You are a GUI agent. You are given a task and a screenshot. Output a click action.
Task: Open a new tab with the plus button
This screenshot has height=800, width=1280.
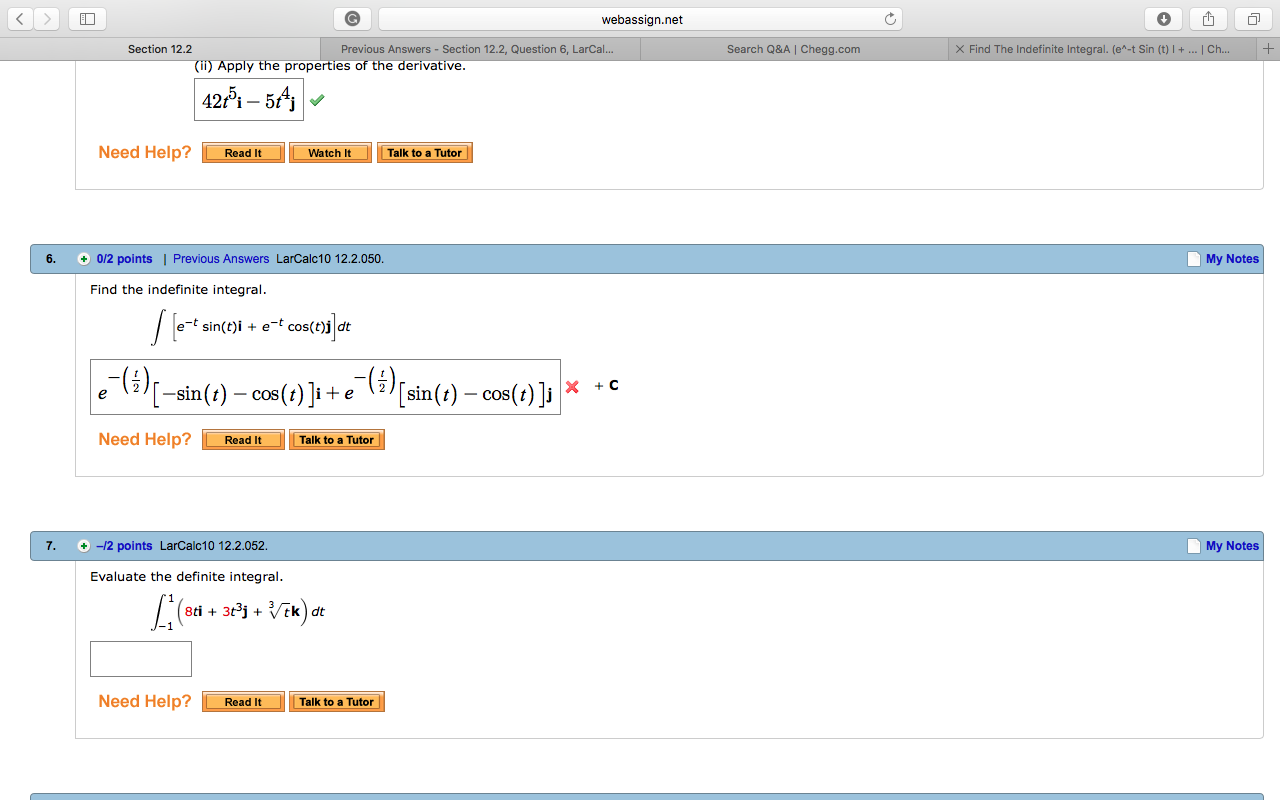(1268, 47)
